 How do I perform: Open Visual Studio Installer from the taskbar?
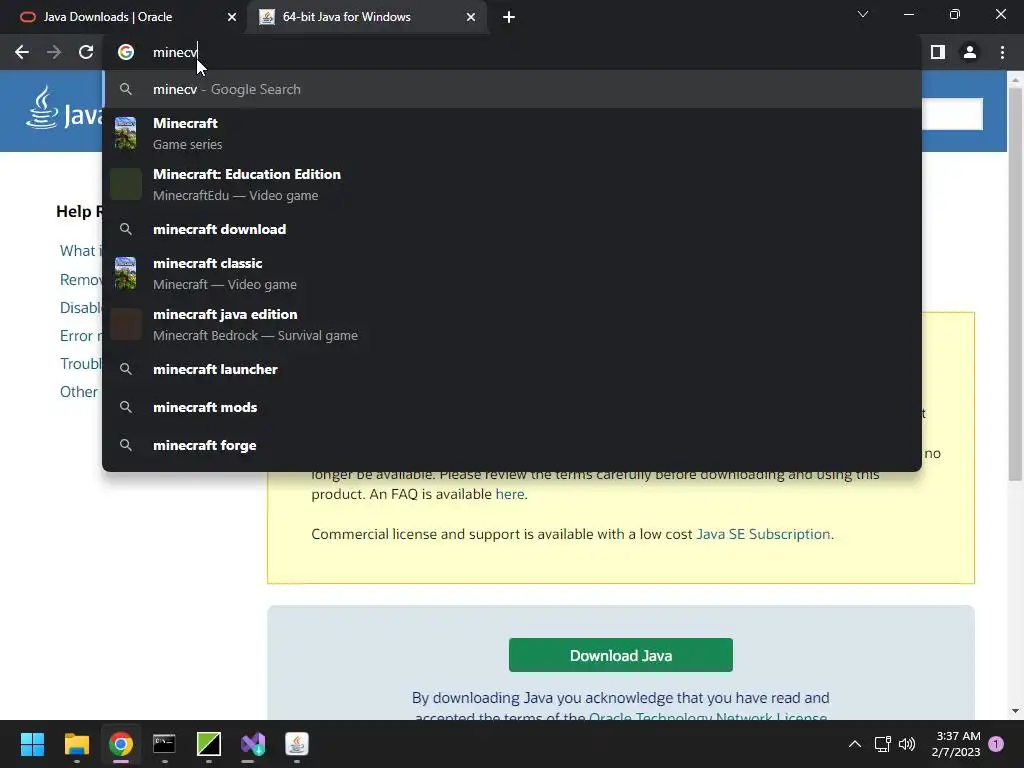(x=253, y=744)
